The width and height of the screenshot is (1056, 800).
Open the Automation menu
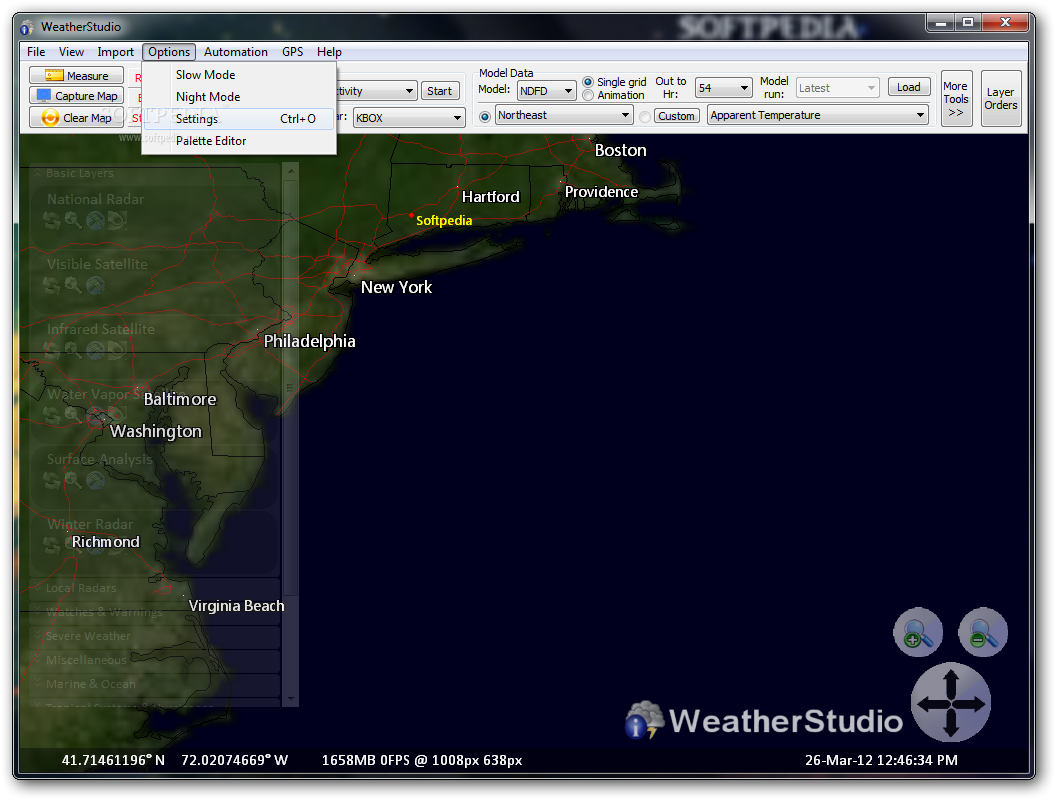[x=236, y=52]
